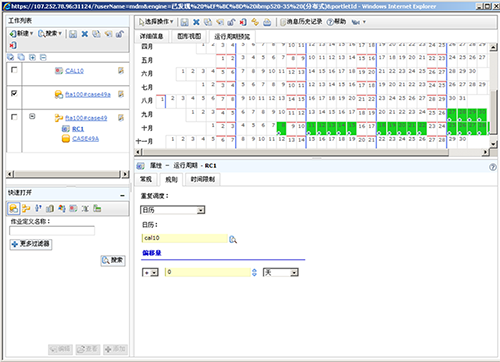This screenshot has width=500, height=362.
Task: Select the RC1 run cycle link
Action: pyautogui.click(x=78, y=129)
